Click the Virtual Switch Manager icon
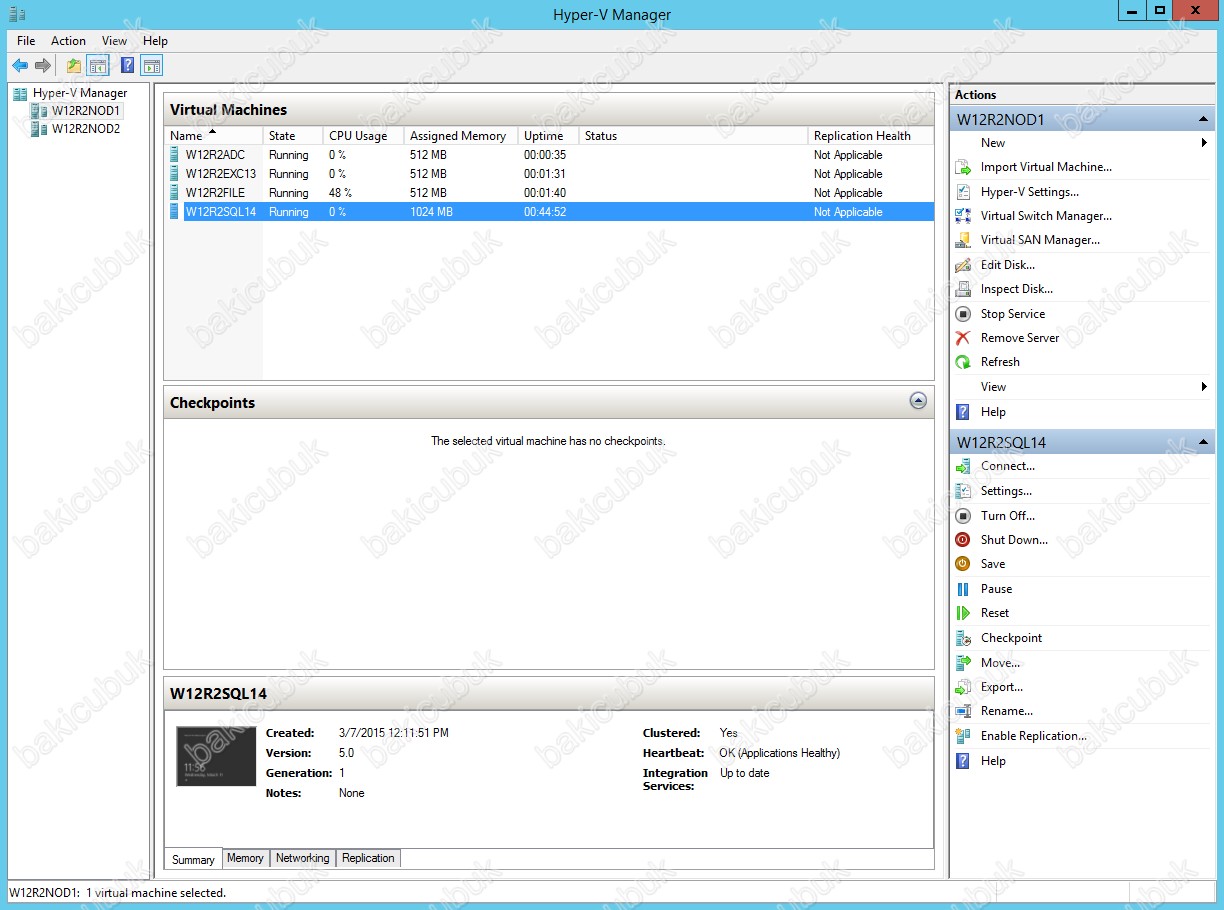Viewport: 1224px width, 910px height. tap(963, 216)
